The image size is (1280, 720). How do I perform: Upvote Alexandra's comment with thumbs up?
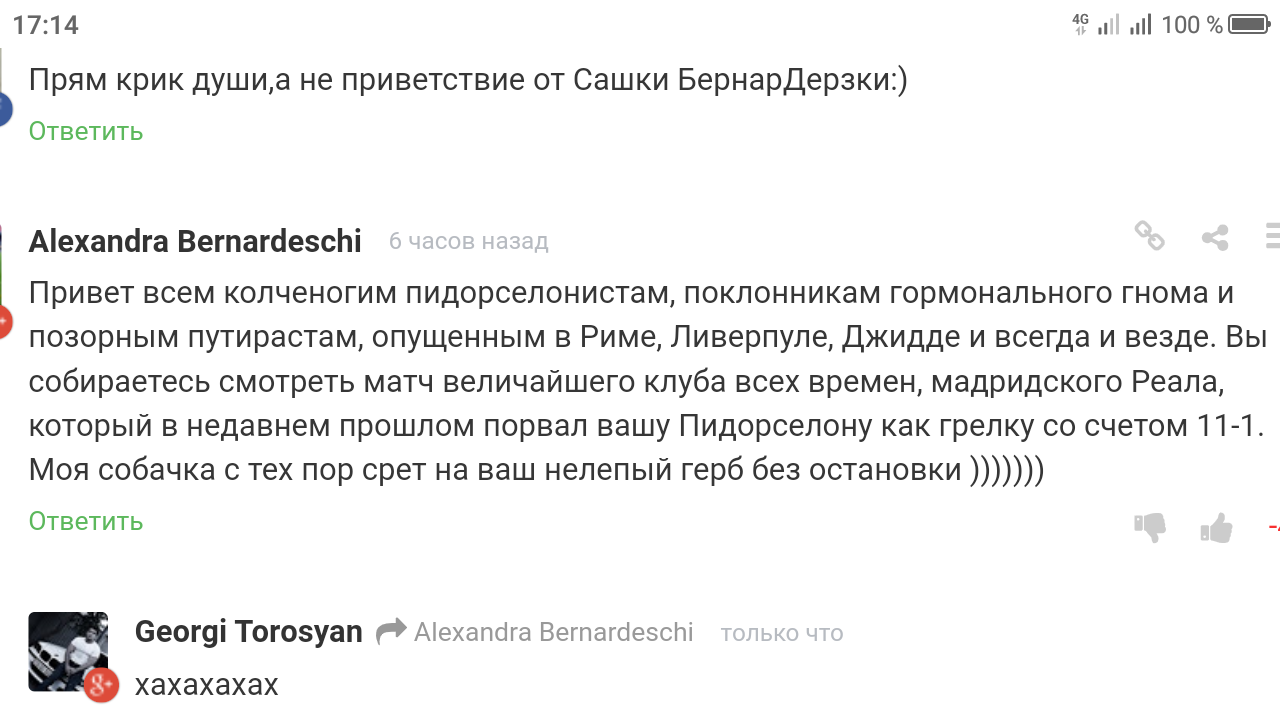pyautogui.click(x=1216, y=528)
